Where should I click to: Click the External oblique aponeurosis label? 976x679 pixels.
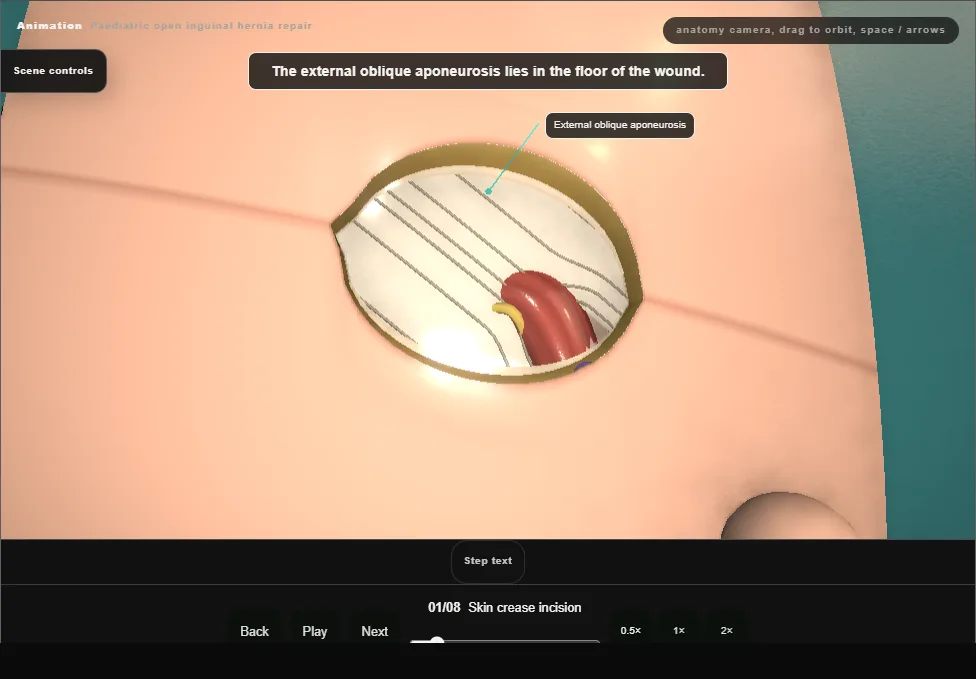coord(620,125)
